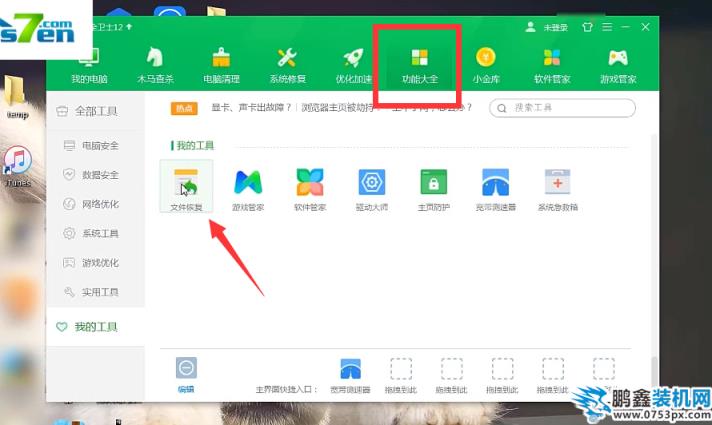Click the orange 热点 tag
The width and height of the screenshot is (712, 425).
(x=184, y=109)
